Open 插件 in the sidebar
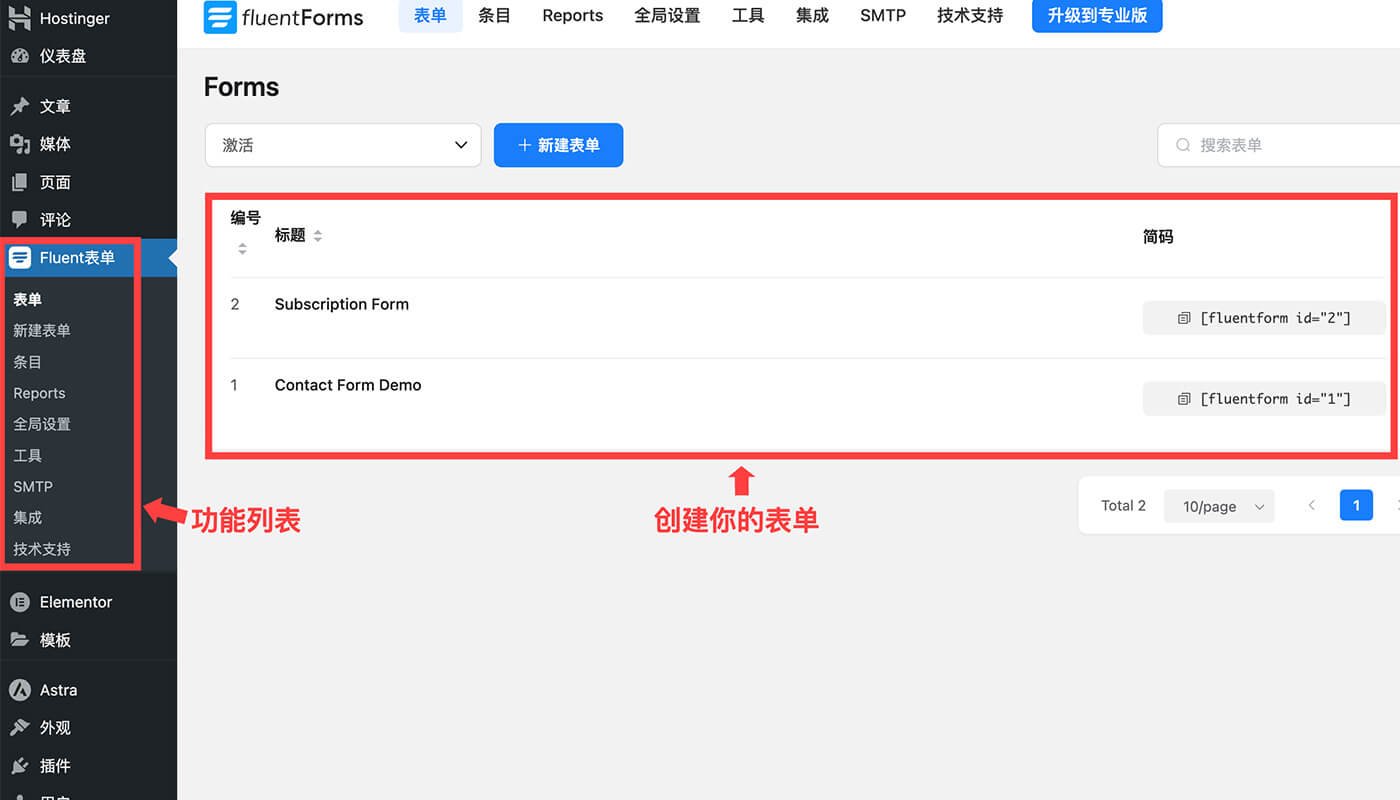The width and height of the screenshot is (1400, 800). click(55, 766)
